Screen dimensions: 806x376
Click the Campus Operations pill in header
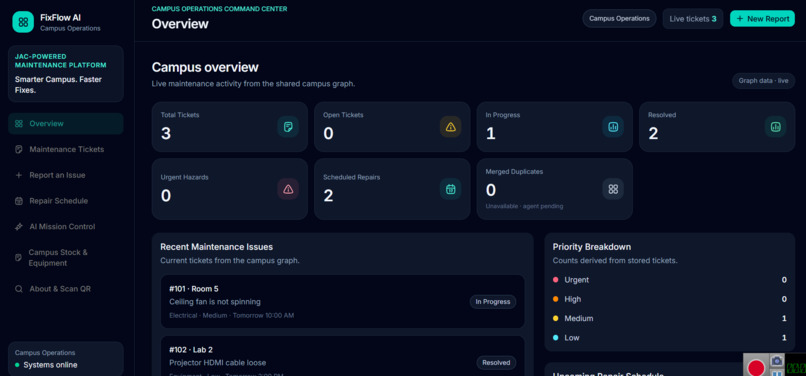coord(619,19)
